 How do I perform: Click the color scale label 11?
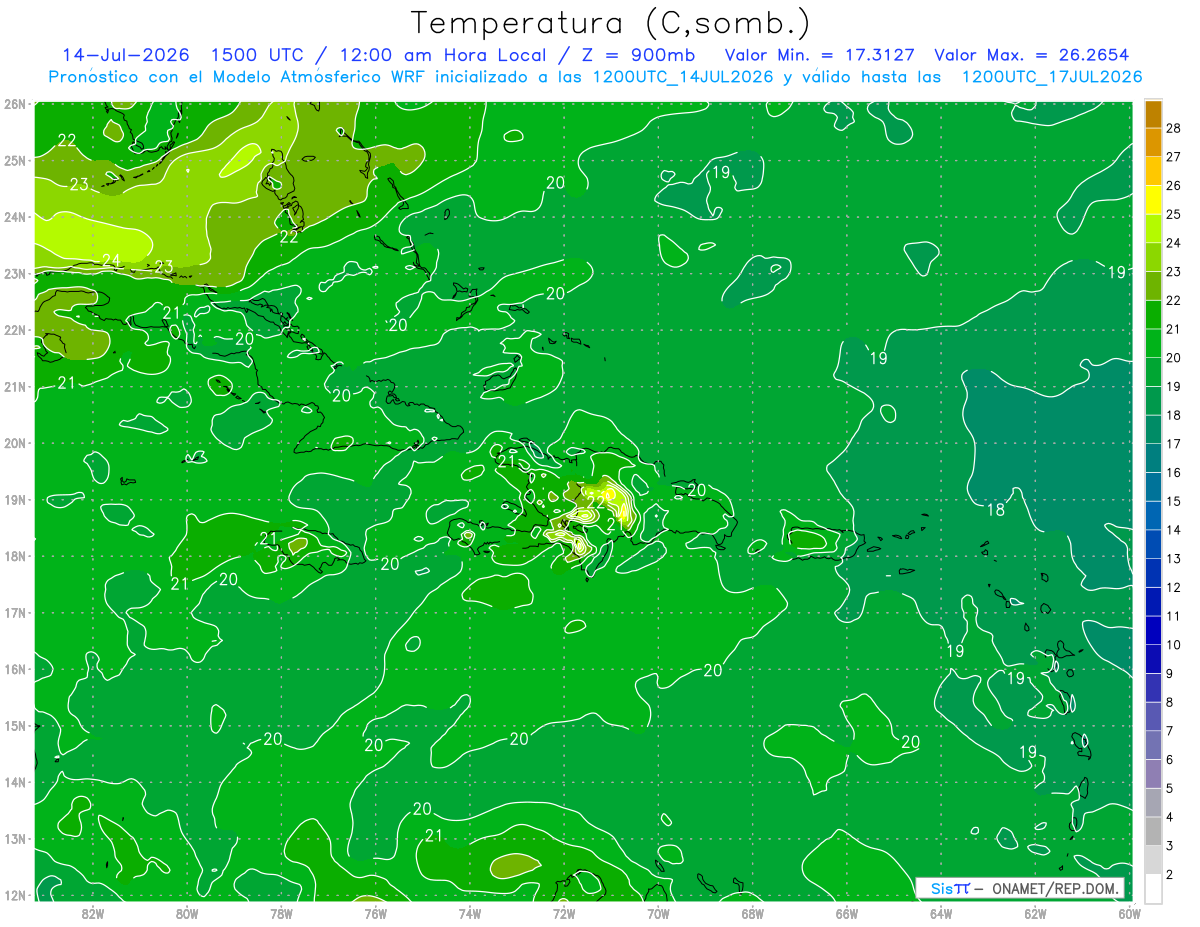click(1173, 616)
